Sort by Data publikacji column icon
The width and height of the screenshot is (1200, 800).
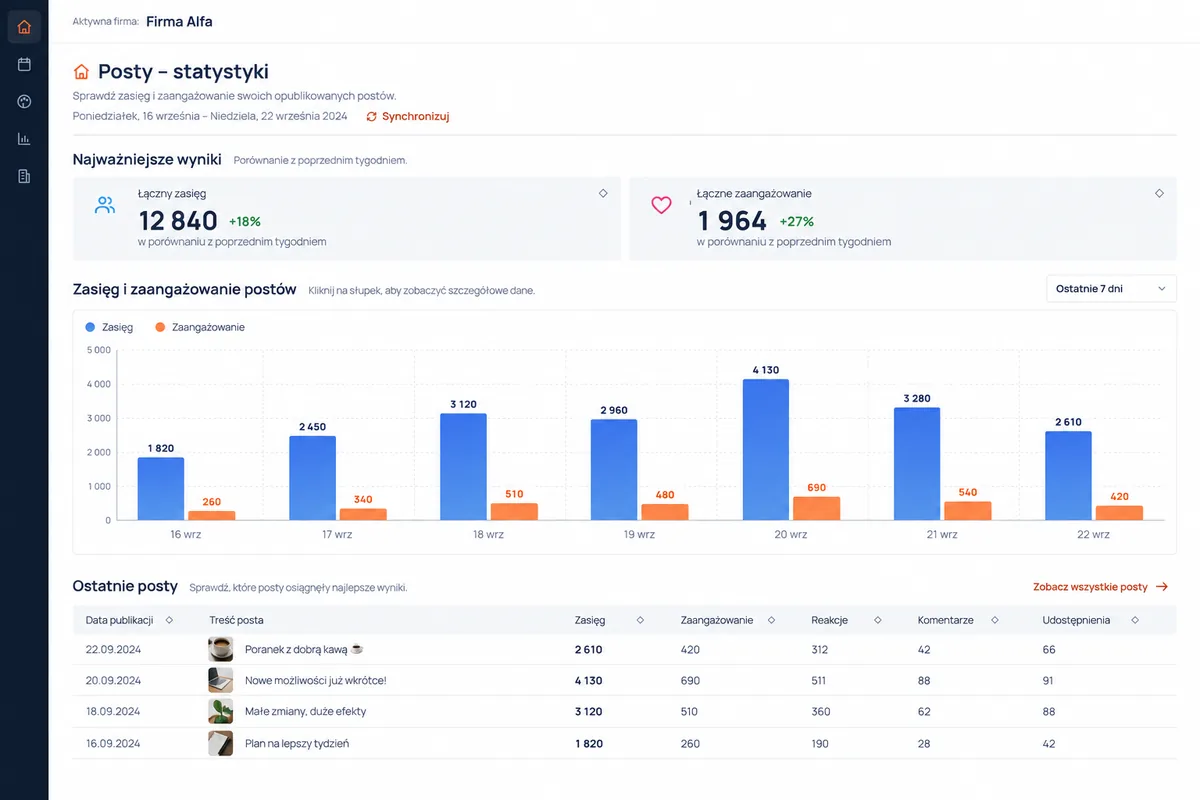169,620
